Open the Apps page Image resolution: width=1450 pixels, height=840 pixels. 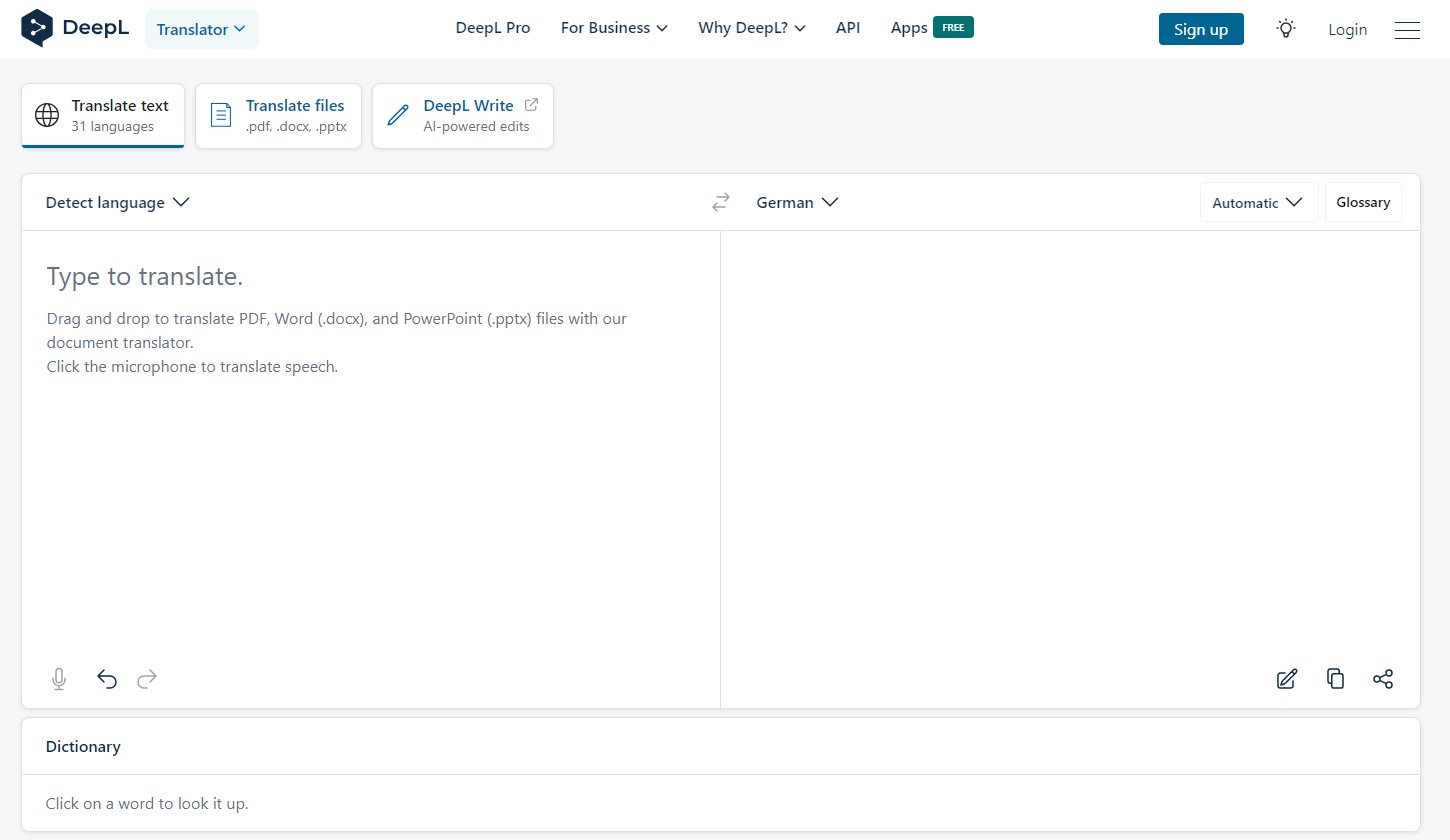coord(909,28)
